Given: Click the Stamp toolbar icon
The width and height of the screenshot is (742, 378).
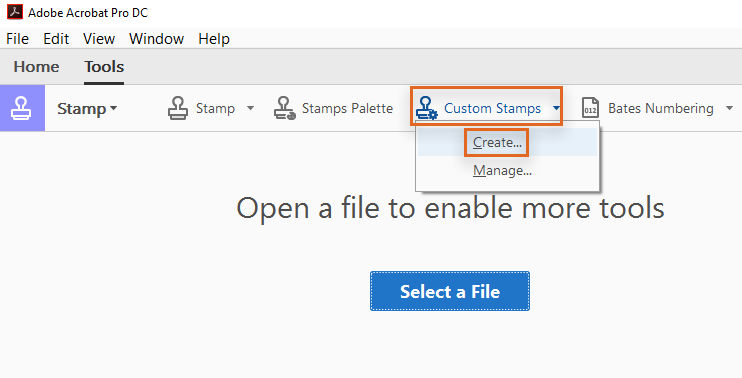Looking at the screenshot, I should click(178, 108).
